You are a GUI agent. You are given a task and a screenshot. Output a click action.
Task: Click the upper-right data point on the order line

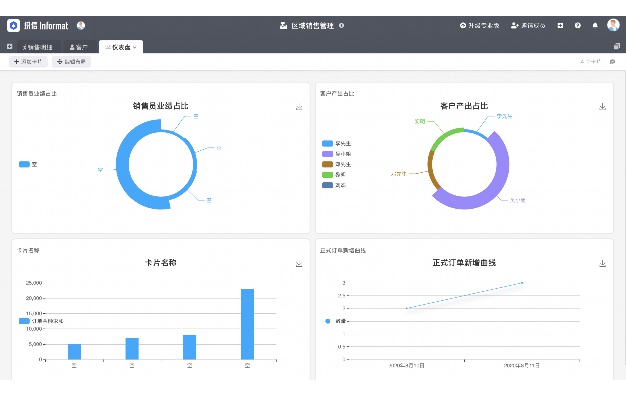tap(522, 283)
